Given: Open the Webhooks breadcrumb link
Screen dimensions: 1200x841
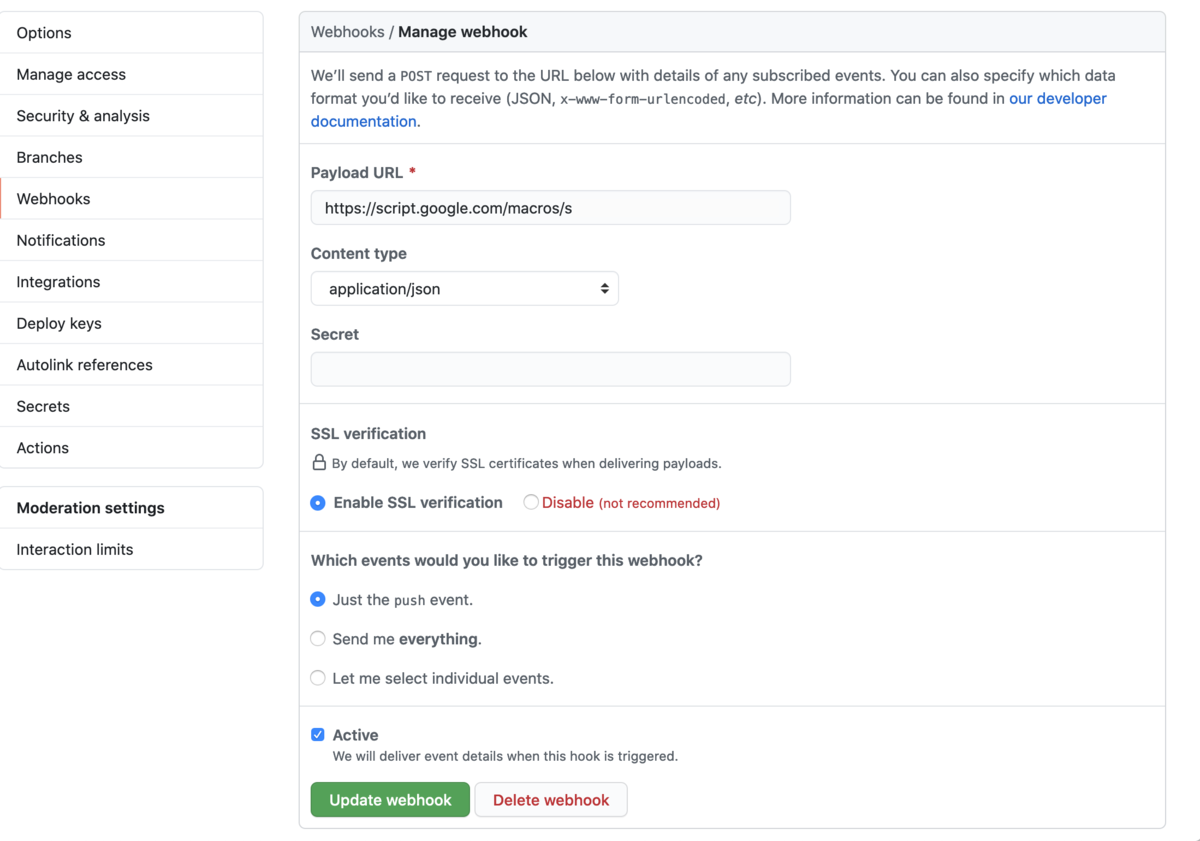Looking at the screenshot, I should tap(347, 31).
